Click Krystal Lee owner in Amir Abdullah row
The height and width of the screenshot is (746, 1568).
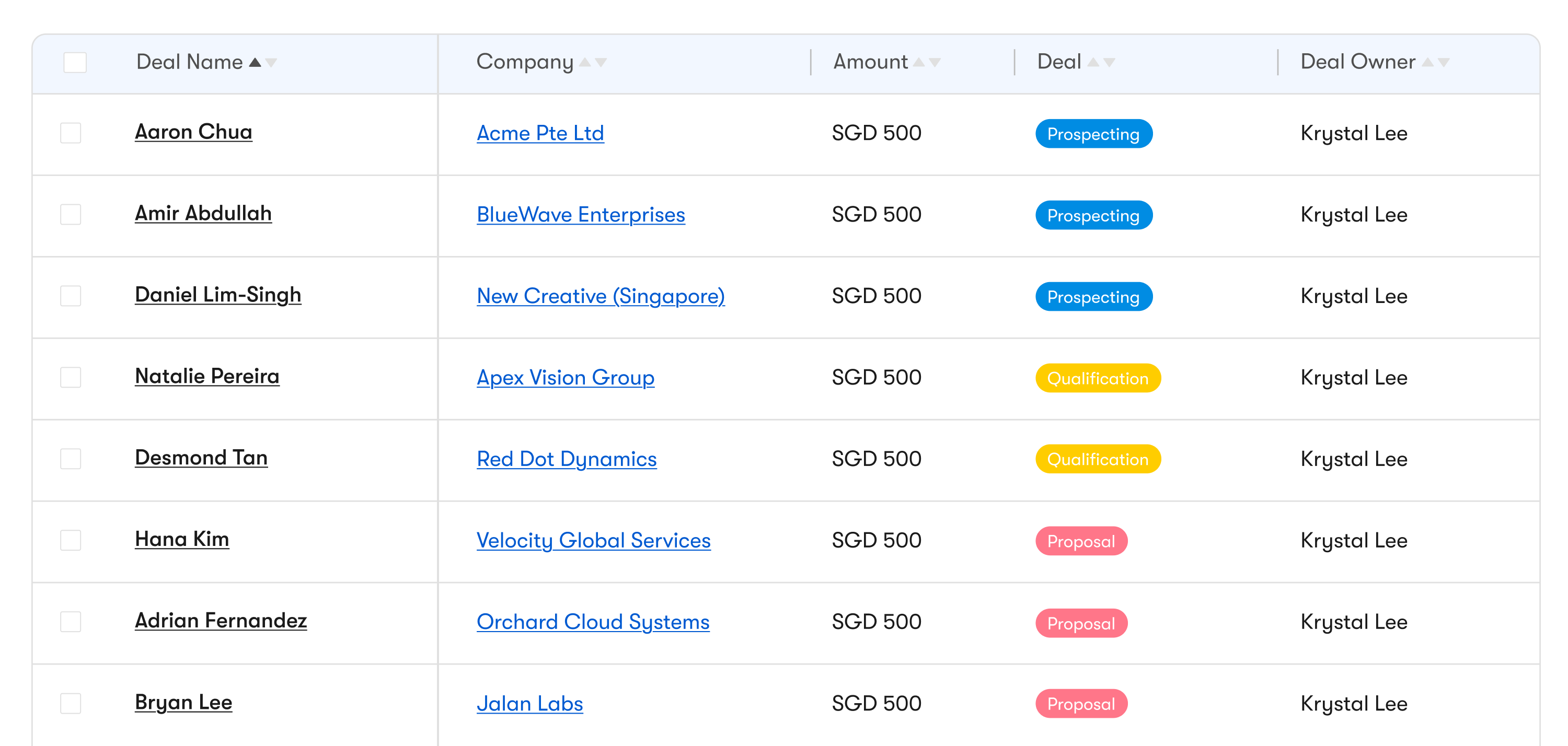tap(1354, 215)
